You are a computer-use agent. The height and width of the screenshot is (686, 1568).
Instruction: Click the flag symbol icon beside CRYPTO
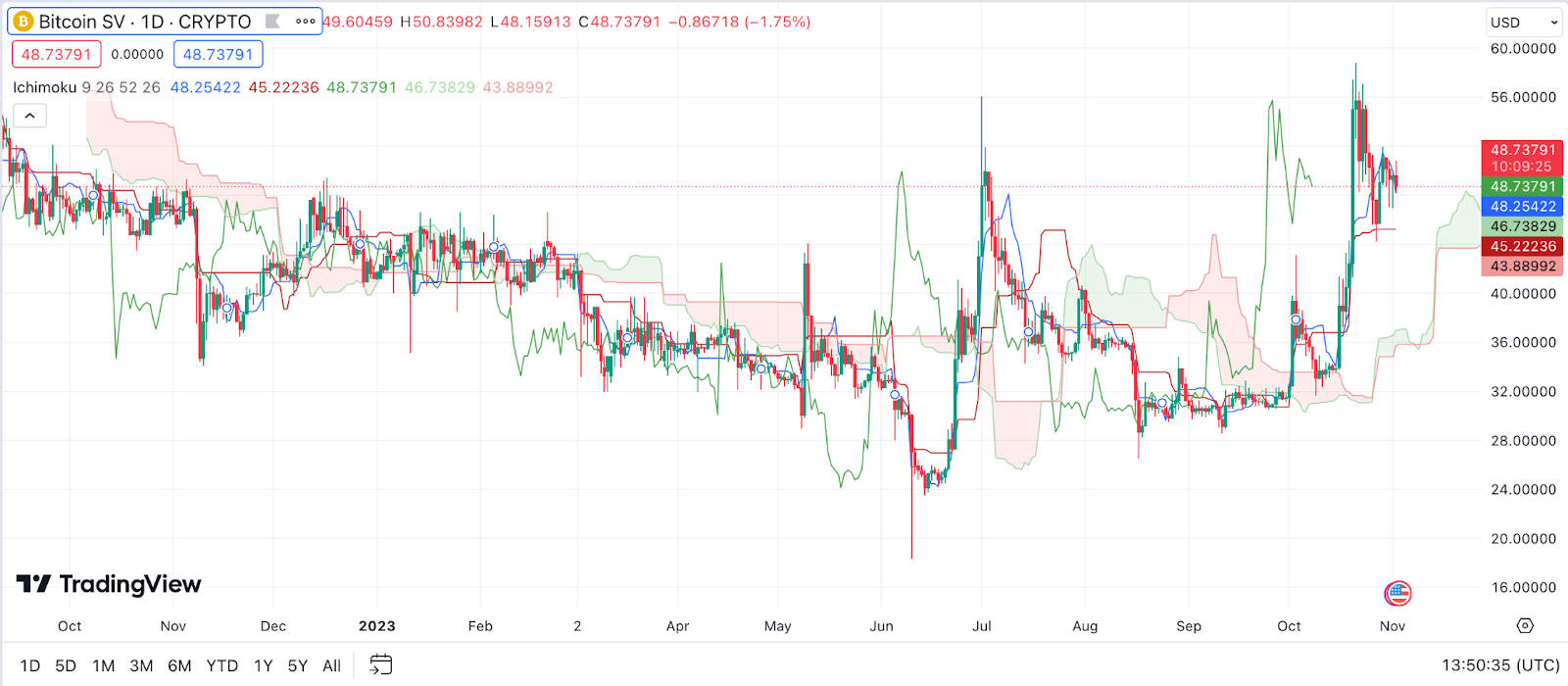273,21
